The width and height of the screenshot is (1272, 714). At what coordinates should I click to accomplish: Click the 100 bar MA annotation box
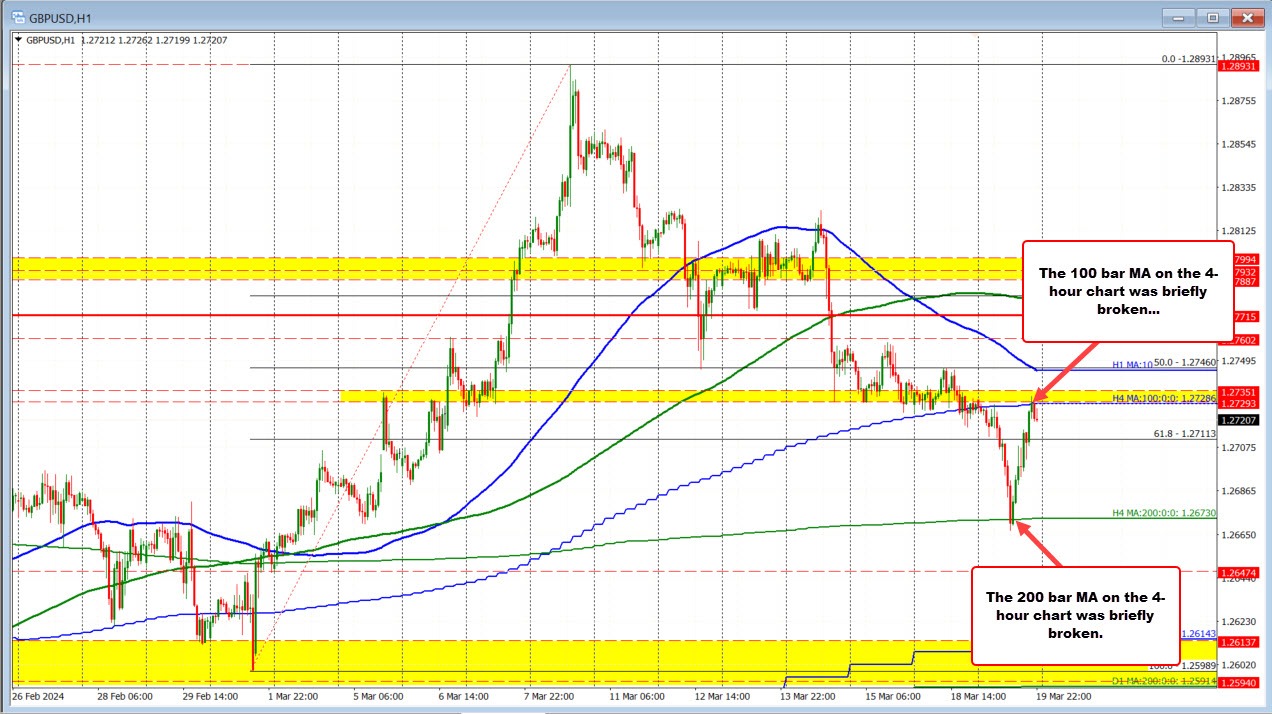(1127, 291)
